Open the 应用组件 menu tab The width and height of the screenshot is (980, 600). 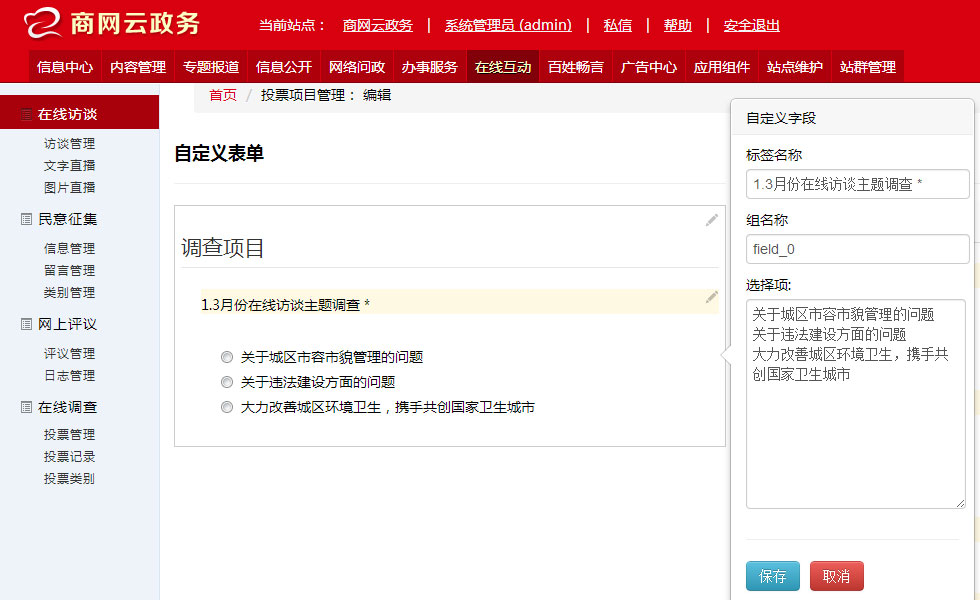[x=721, y=66]
